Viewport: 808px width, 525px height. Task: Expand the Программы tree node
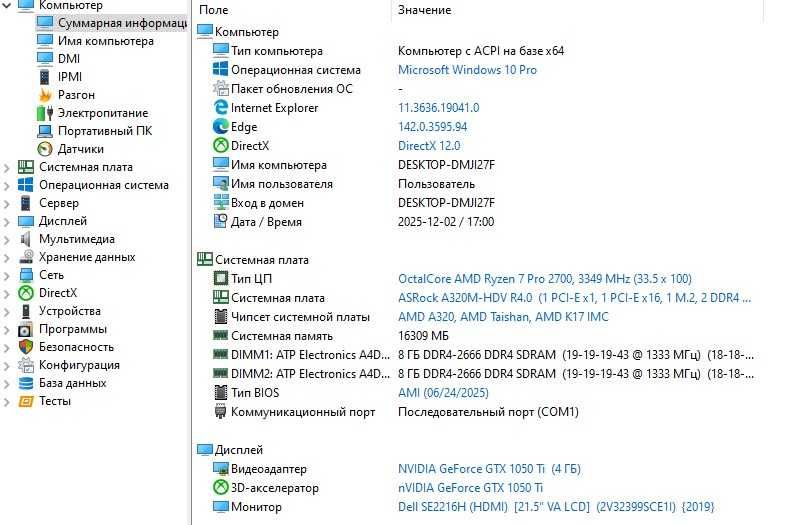click(7, 330)
